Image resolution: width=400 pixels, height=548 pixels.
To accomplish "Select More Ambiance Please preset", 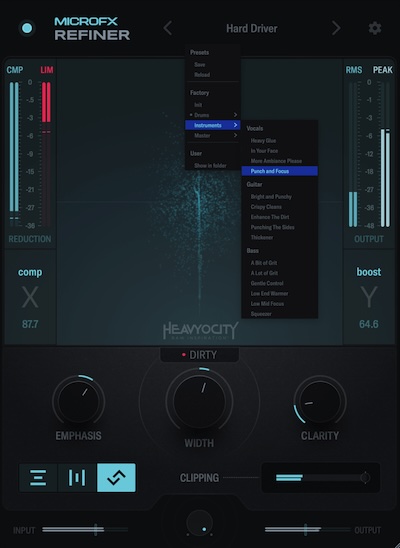I will (280, 161).
